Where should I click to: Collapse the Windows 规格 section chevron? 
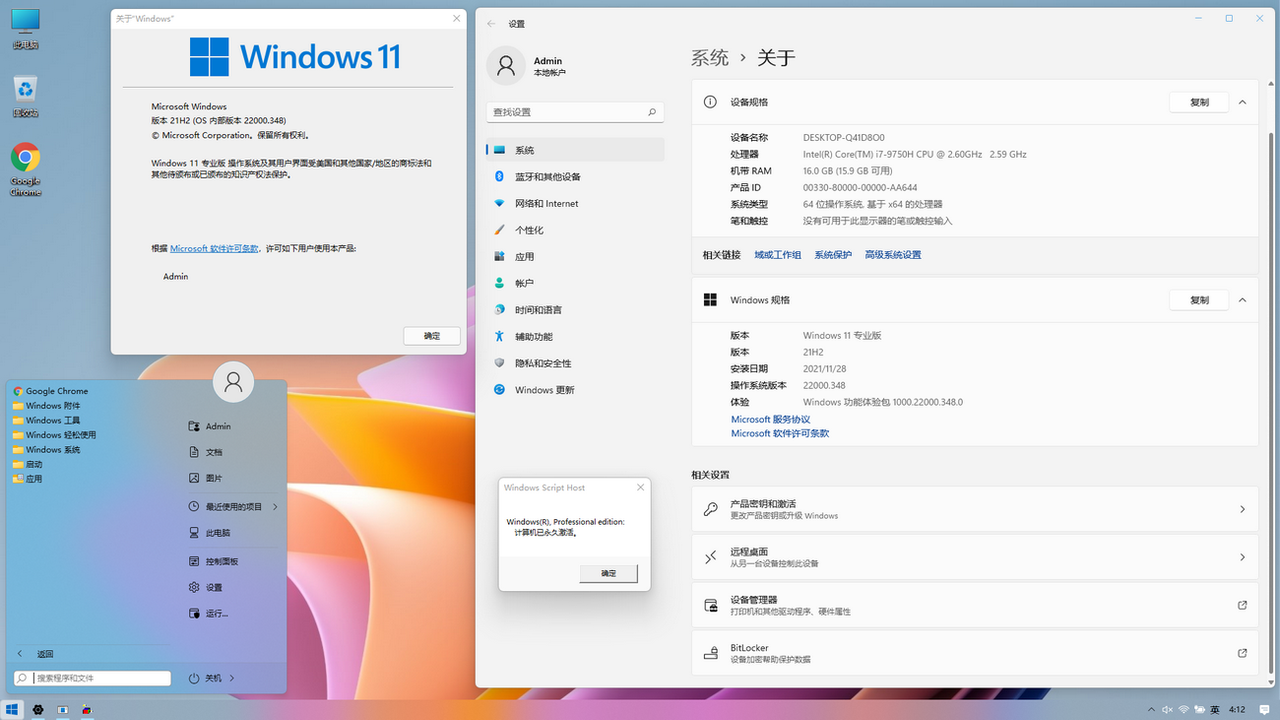click(1242, 300)
